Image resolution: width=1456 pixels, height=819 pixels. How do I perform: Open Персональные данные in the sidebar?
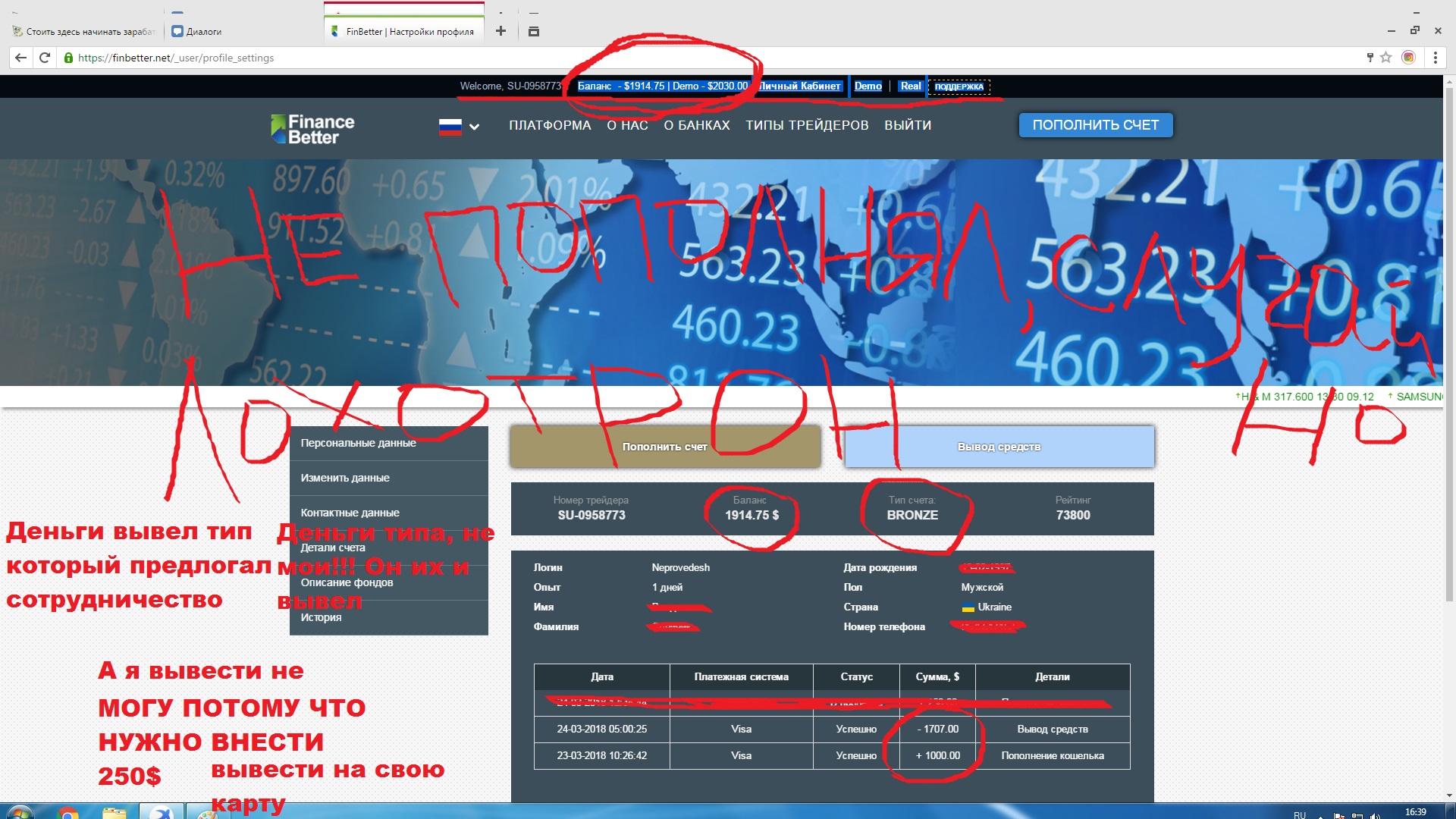coord(388,443)
